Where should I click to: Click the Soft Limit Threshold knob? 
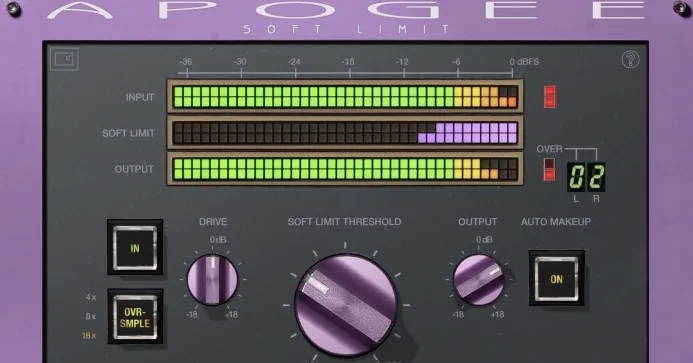tap(346, 305)
